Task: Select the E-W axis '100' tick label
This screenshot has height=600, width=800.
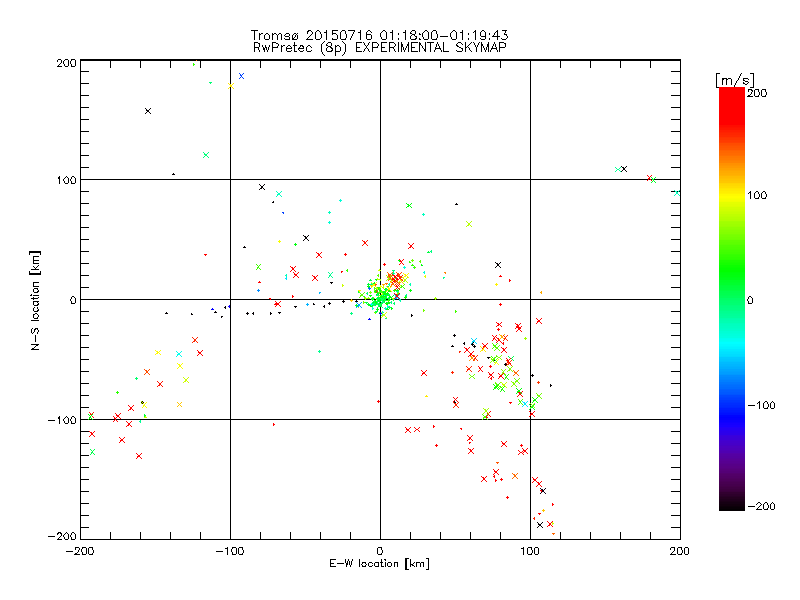Action: pos(530,551)
